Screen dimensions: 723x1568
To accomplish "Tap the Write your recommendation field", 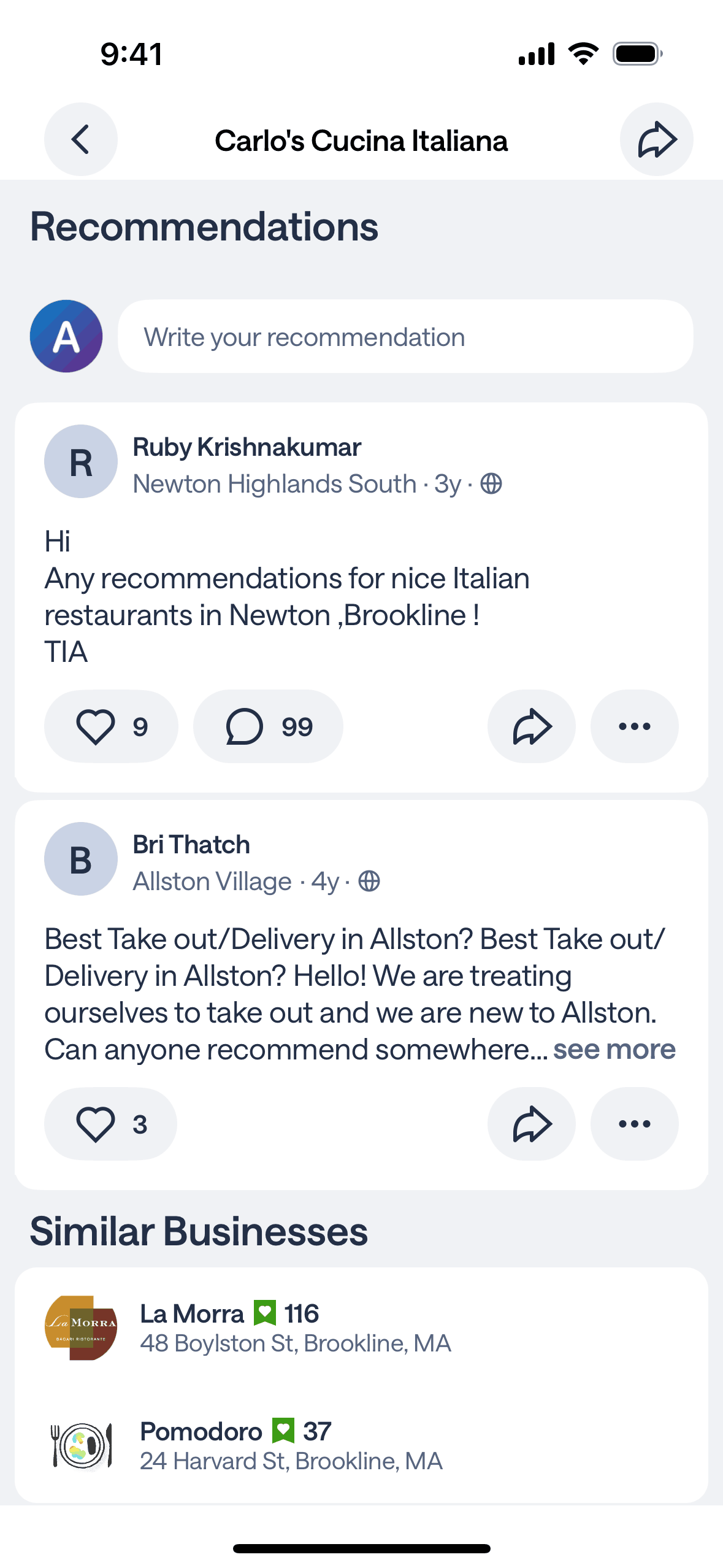I will (x=405, y=337).
